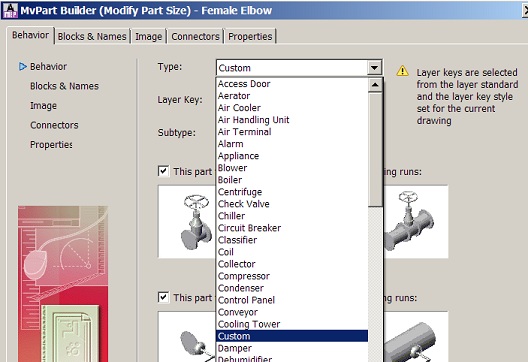Screen dimensions: 528x362
Task: Click the red drafting illustration in left panel
Action: pos(63,284)
